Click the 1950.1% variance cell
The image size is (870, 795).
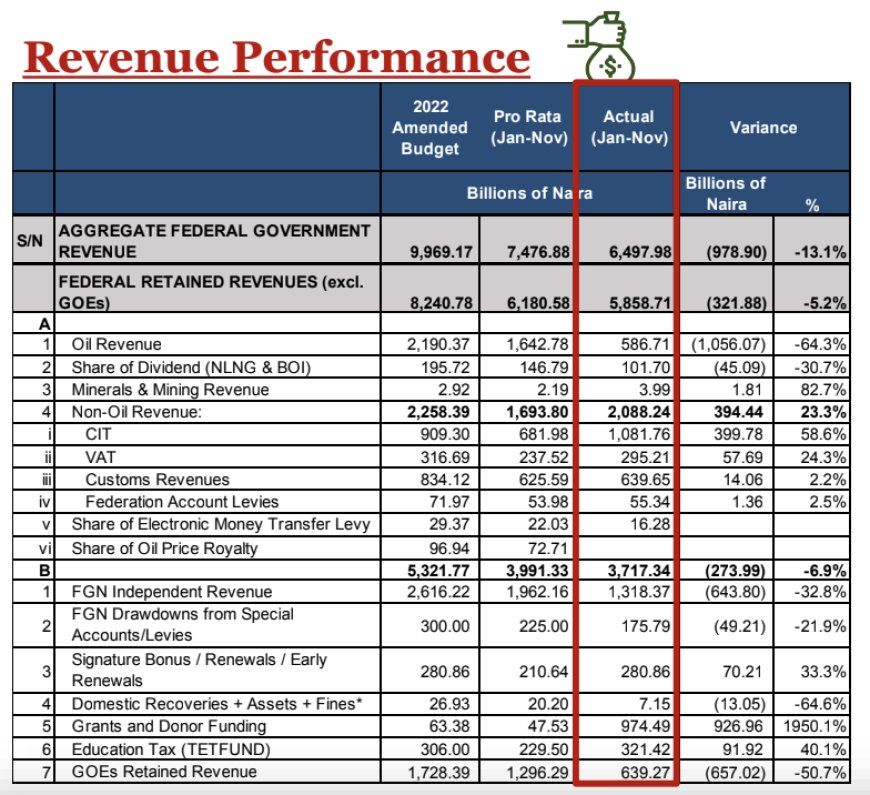[816, 727]
